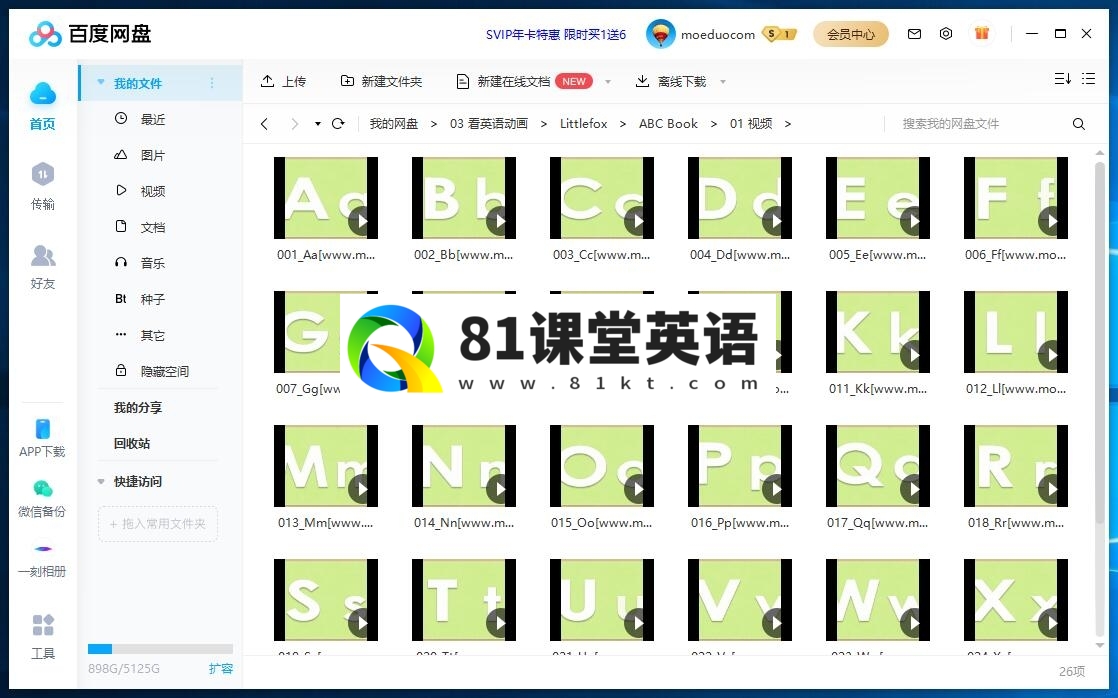This screenshot has height=698, width=1118.
Task: Click the scrollbar down arrow
Action: (1099, 645)
